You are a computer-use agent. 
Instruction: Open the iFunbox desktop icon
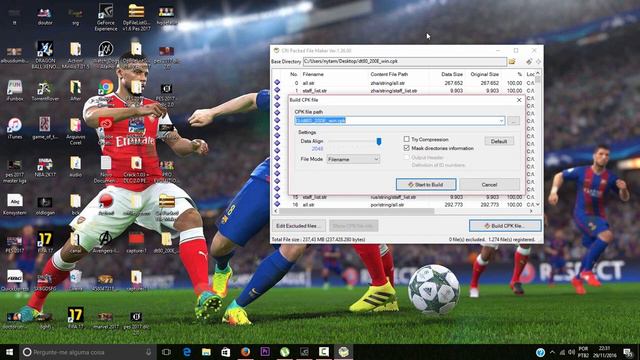(x=15, y=90)
